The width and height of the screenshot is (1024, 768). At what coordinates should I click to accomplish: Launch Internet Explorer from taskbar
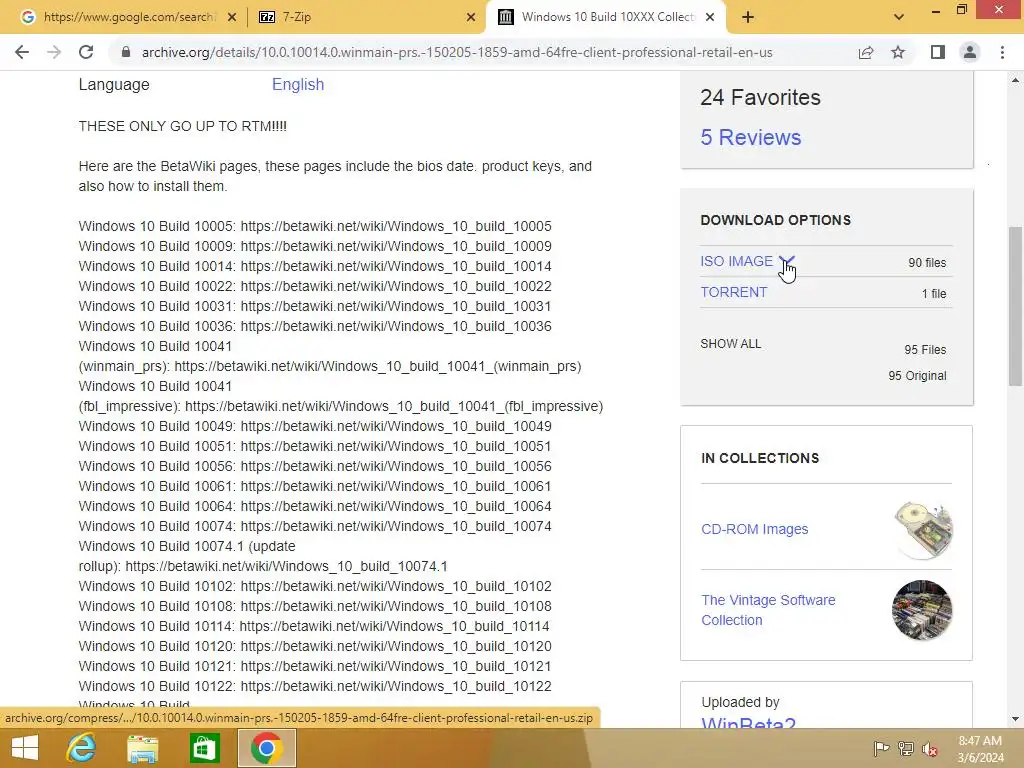81,748
